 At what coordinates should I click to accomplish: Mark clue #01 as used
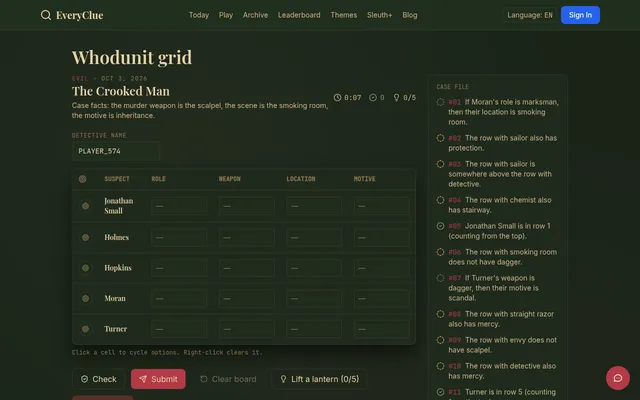click(x=440, y=102)
